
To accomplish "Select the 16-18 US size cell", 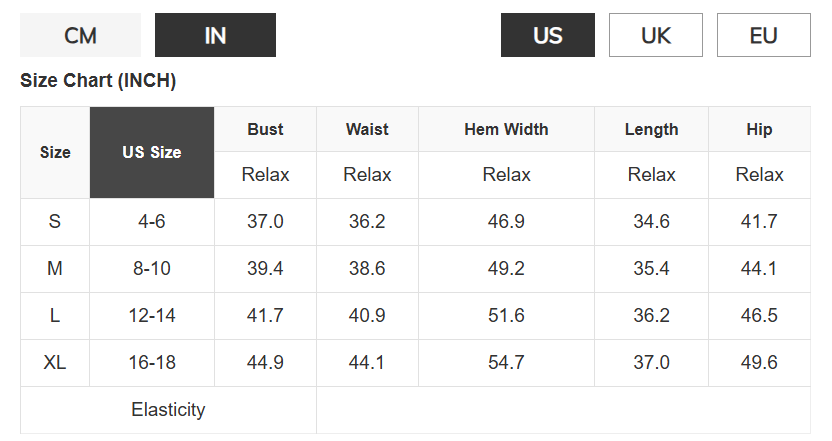I will pos(152,363).
